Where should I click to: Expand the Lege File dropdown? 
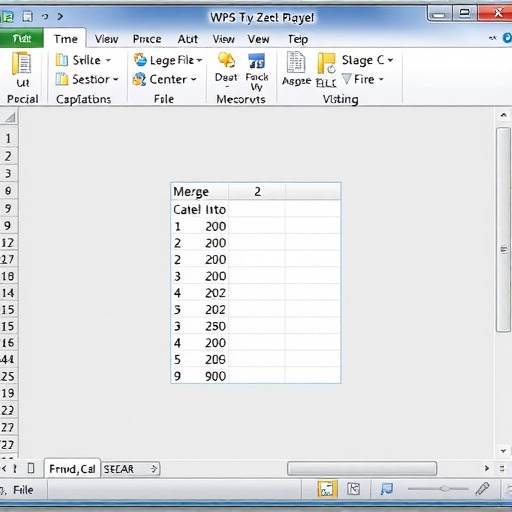(199, 60)
